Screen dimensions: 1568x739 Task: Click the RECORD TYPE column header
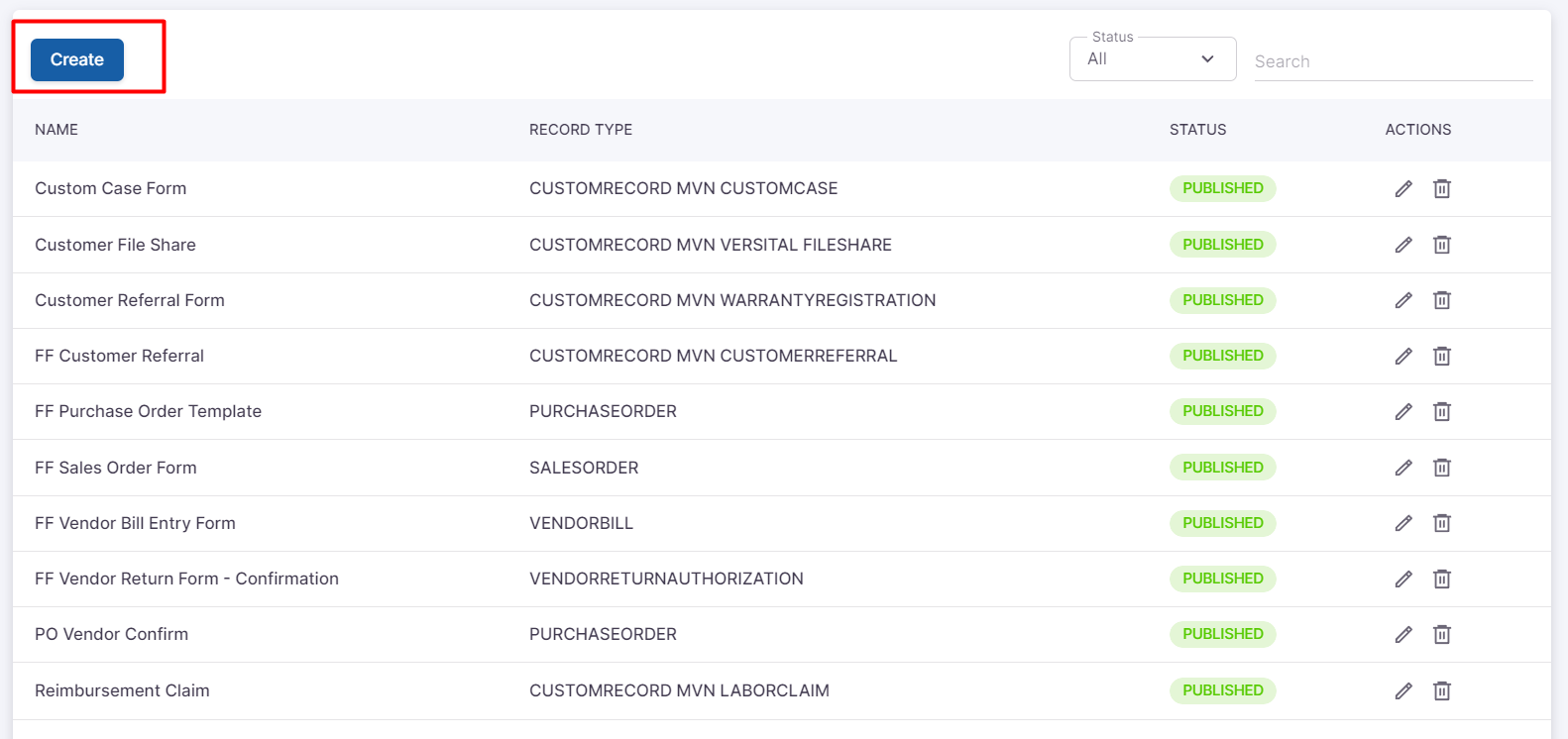coord(581,130)
